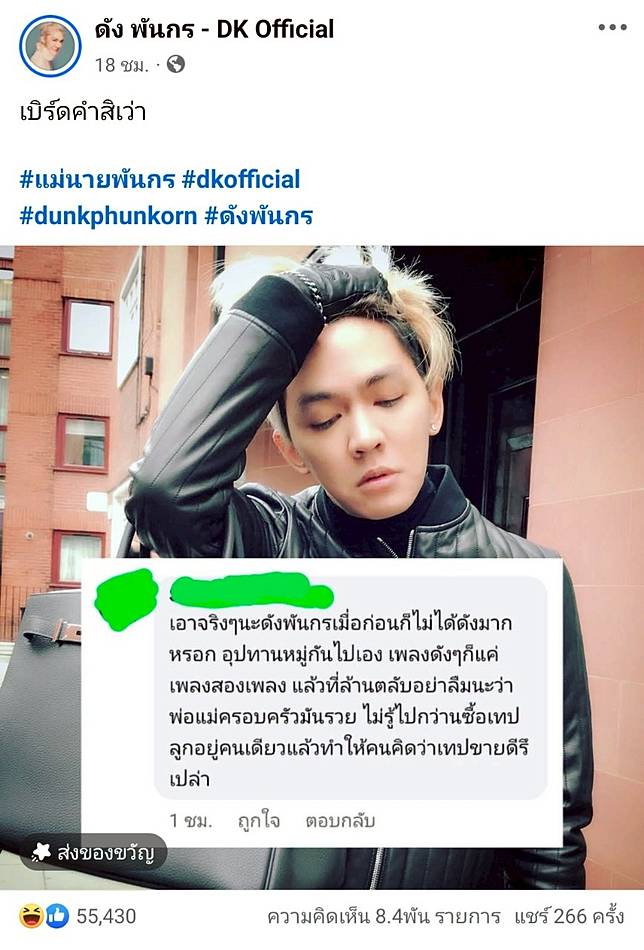Screen dimensions: 644x950
Task: Open the #dkofficial hashtag
Action: click(x=241, y=179)
